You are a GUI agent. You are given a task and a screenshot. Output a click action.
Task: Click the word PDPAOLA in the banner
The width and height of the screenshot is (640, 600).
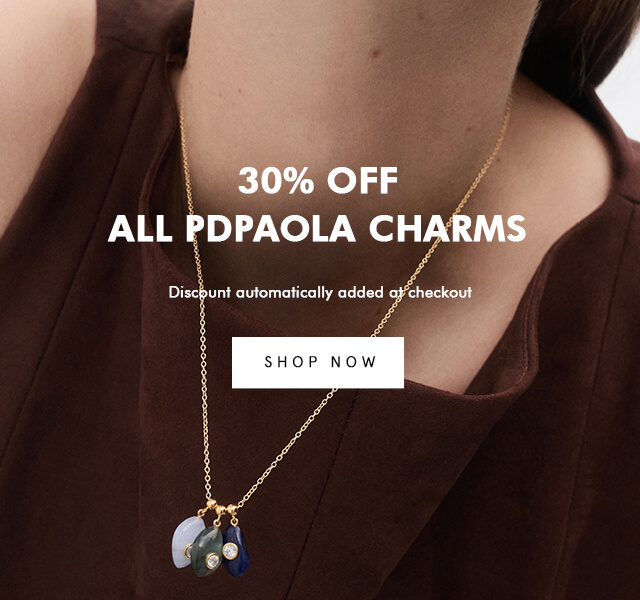click(271, 228)
